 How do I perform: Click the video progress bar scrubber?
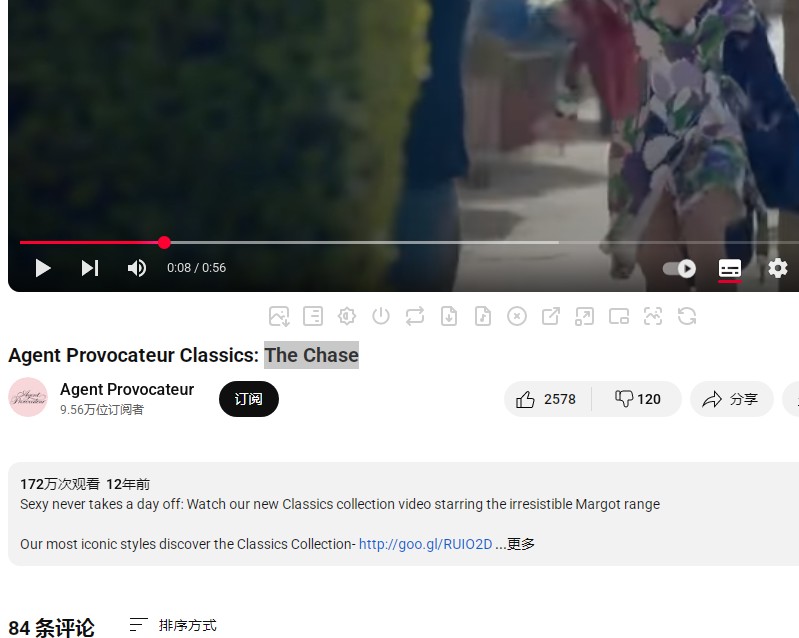click(164, 243)
